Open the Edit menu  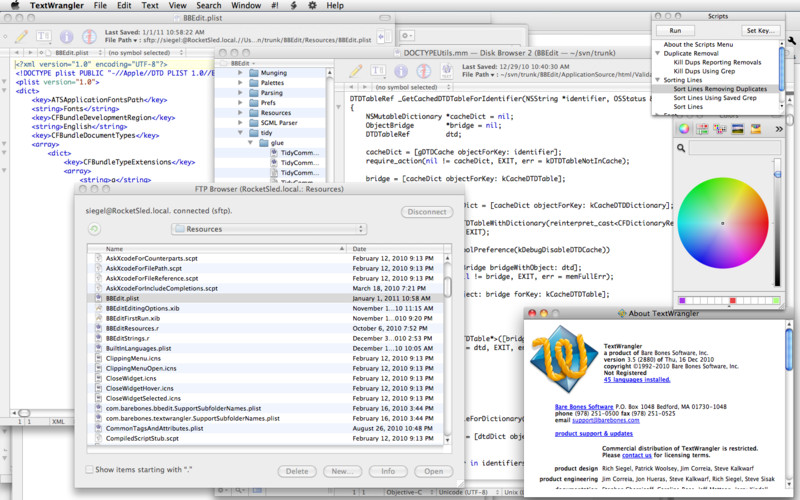pos(124,6)
